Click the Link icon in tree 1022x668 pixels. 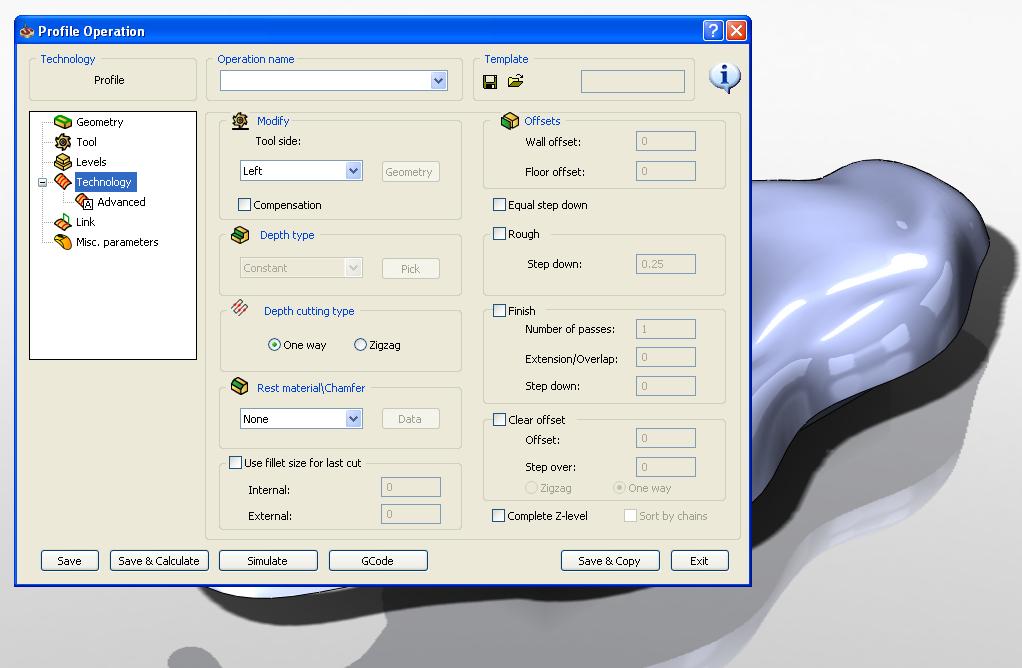(63, 222)
